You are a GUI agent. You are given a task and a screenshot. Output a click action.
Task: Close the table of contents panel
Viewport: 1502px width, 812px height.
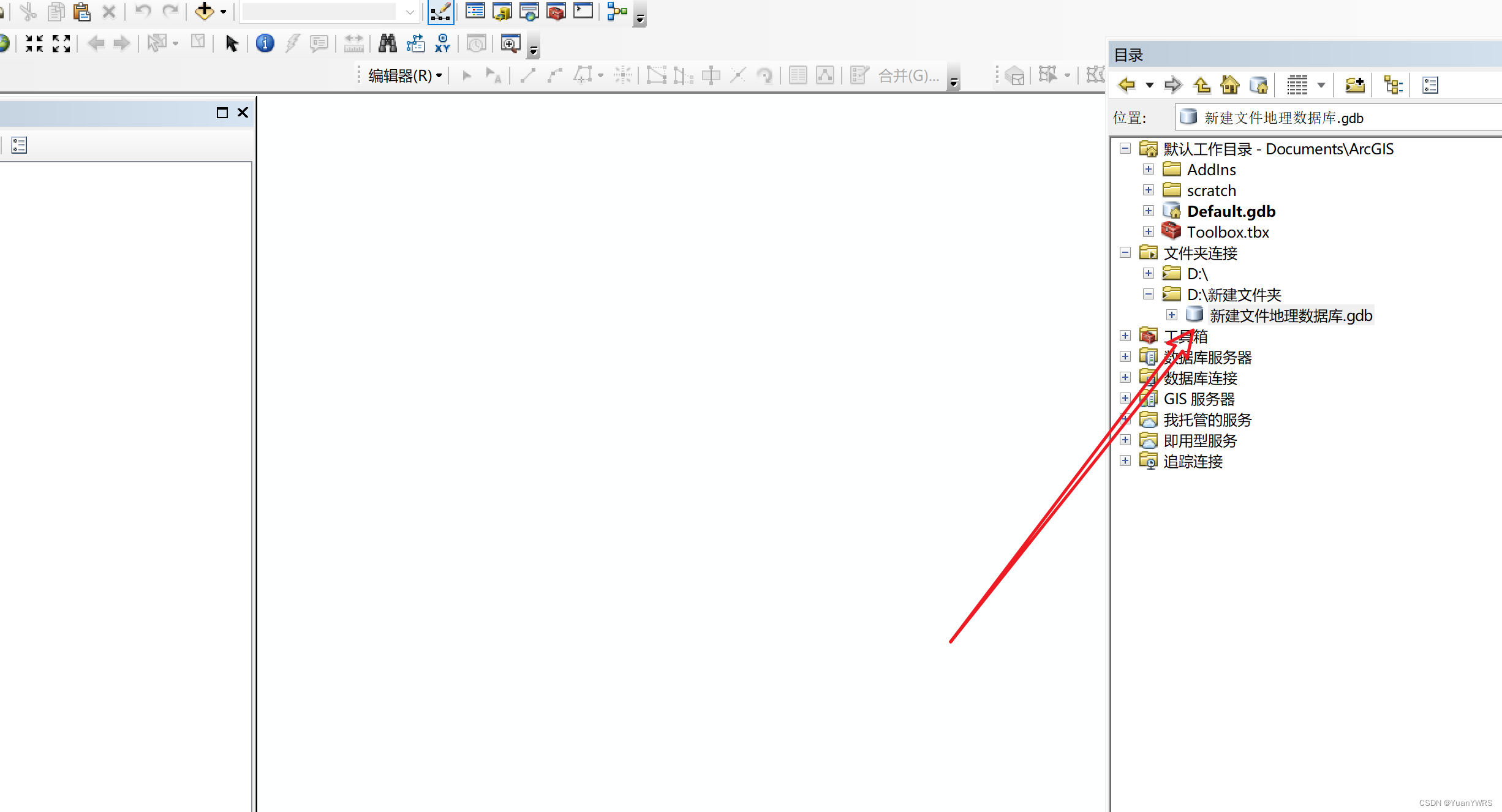coord(243,113)
